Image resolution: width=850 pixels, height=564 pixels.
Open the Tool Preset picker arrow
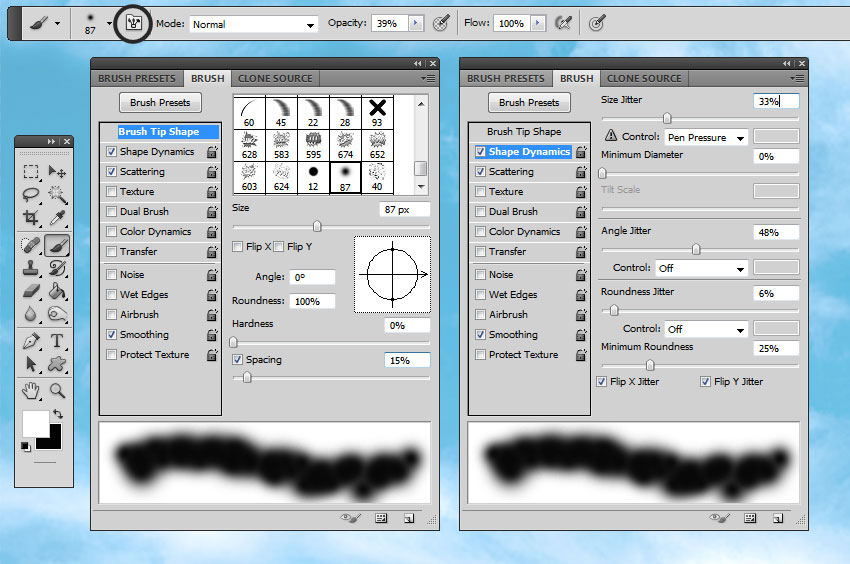[x=57, y=23]
